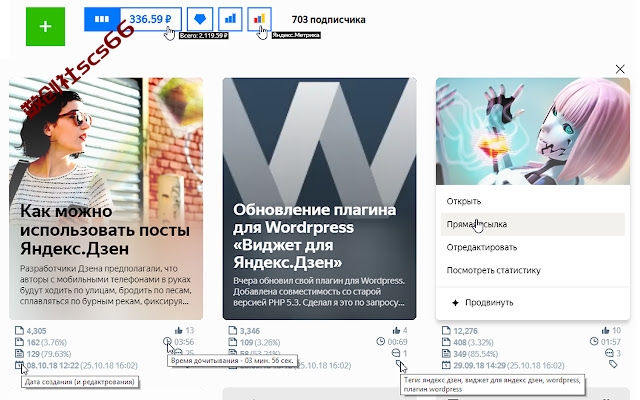Choose 'Прямая ссылка' in the context menu
640x400 pixels.
533,224
